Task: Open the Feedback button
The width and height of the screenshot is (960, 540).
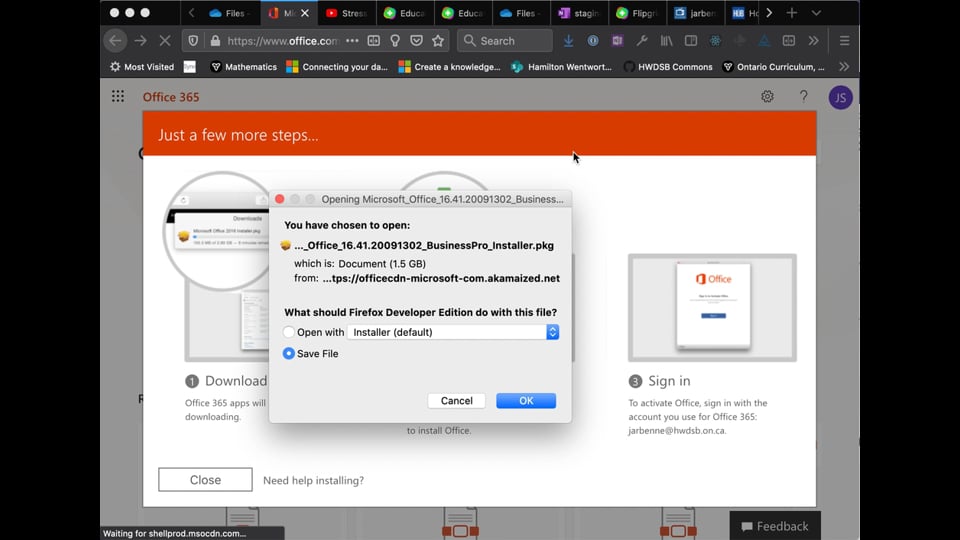Action: (x=775, y=526)
